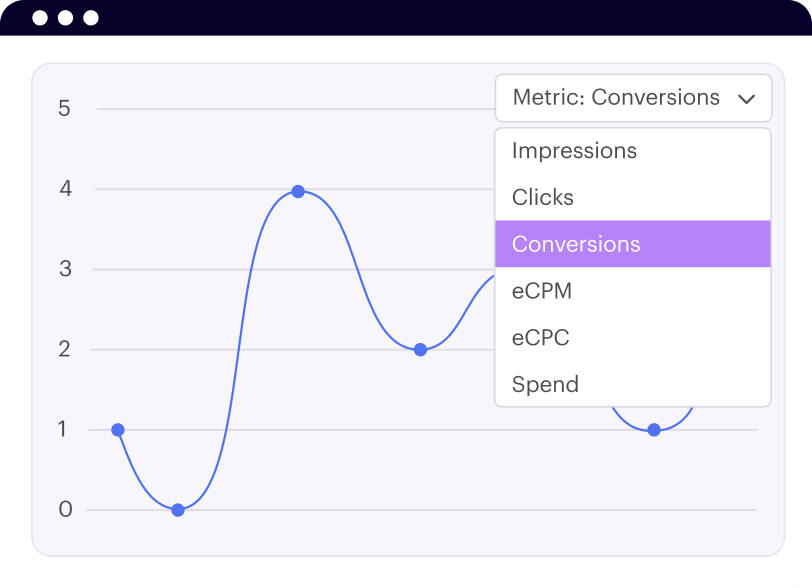Click the chevron arrow on the Metric selector
The width and height of the screenshot is (812, 588).
(x=746, y=99)
